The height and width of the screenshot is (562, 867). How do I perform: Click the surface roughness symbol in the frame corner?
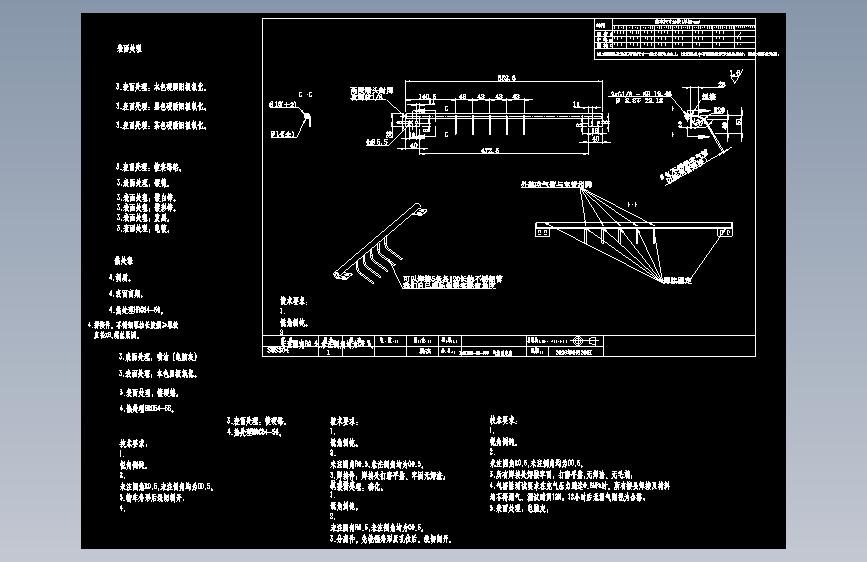[x=735, y=76]
